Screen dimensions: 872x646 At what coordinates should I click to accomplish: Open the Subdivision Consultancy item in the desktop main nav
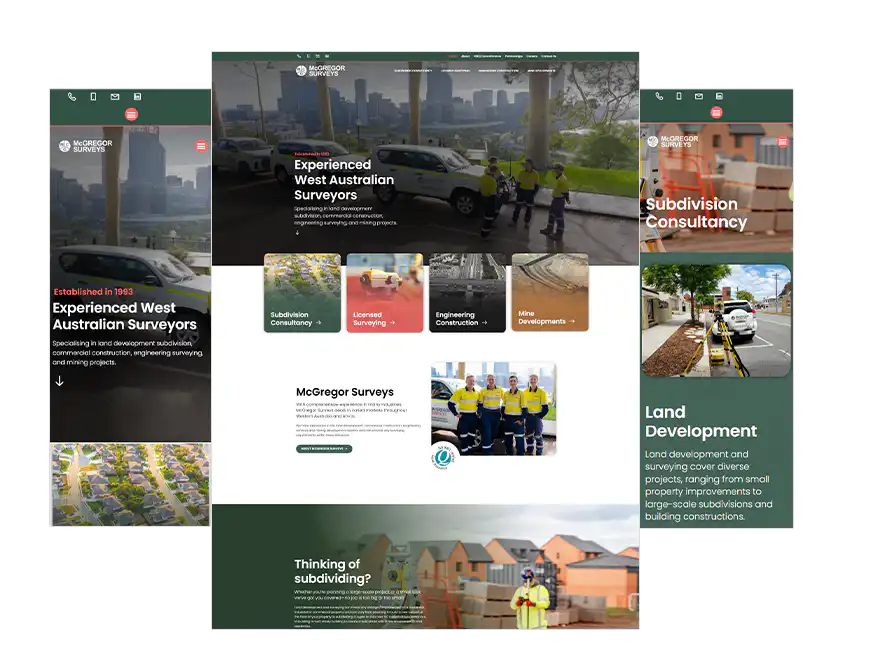click(x=413, y=71)
